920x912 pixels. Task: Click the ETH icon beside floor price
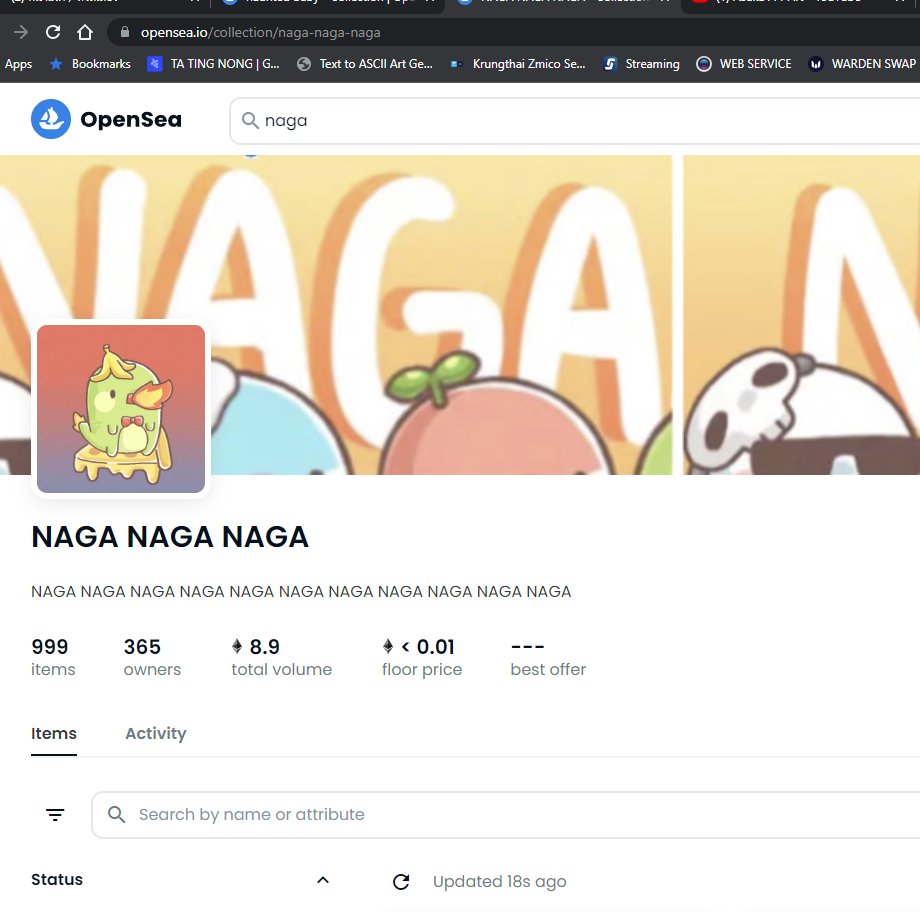click(388, 647)
